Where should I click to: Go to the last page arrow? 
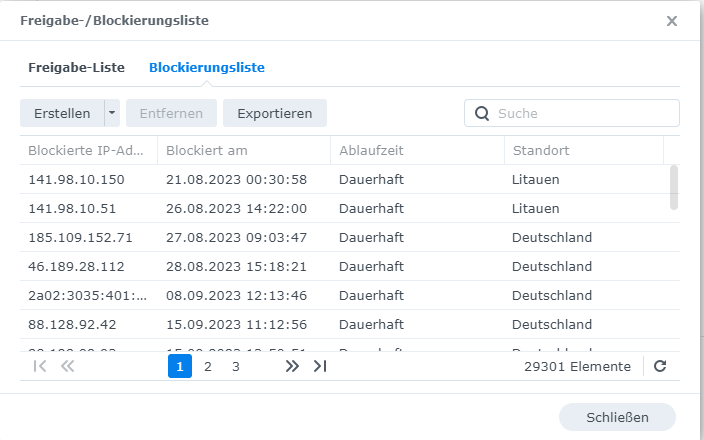tap(320, 366)
